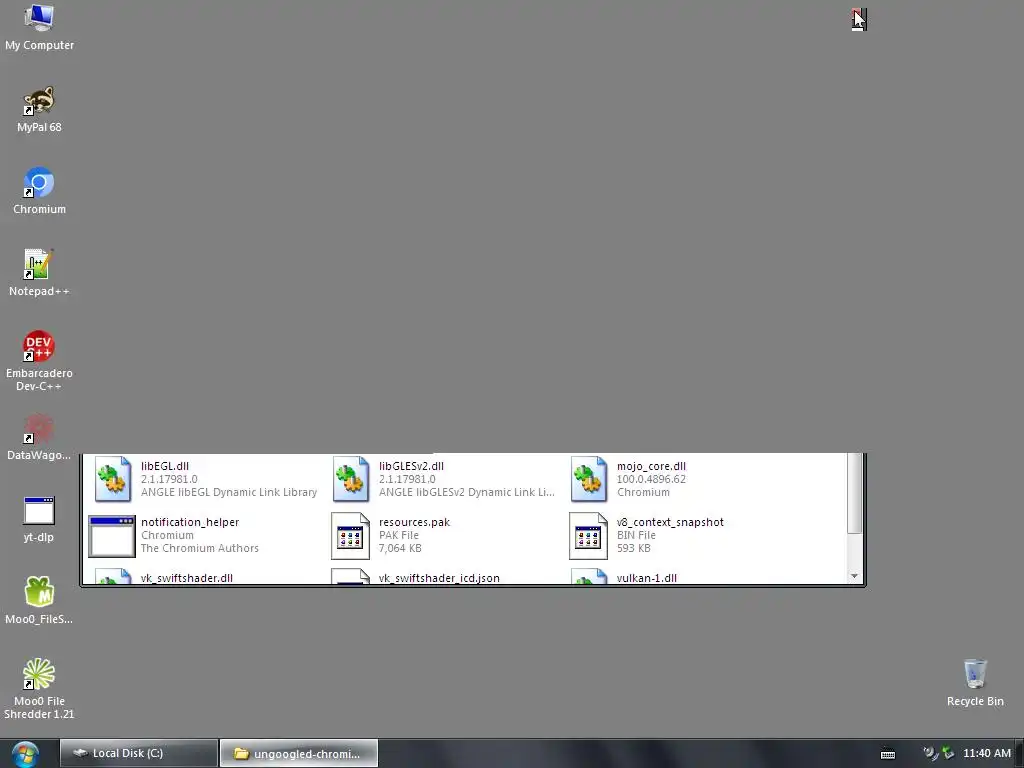This screenshot has height=768, width=1024.
Task: Click the on-screen keyboard tray icon
Action: pyautogui.click(x=888, y=754)
